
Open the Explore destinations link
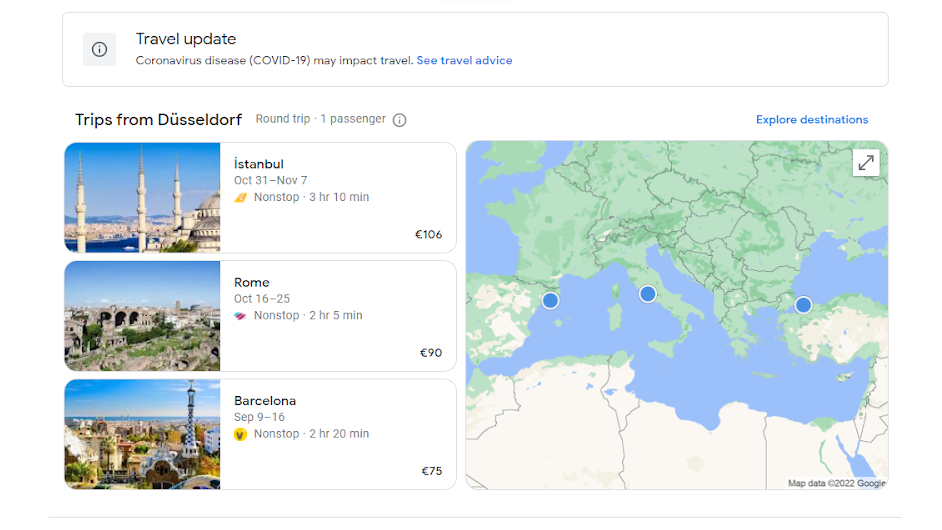(x=811, y=120)
